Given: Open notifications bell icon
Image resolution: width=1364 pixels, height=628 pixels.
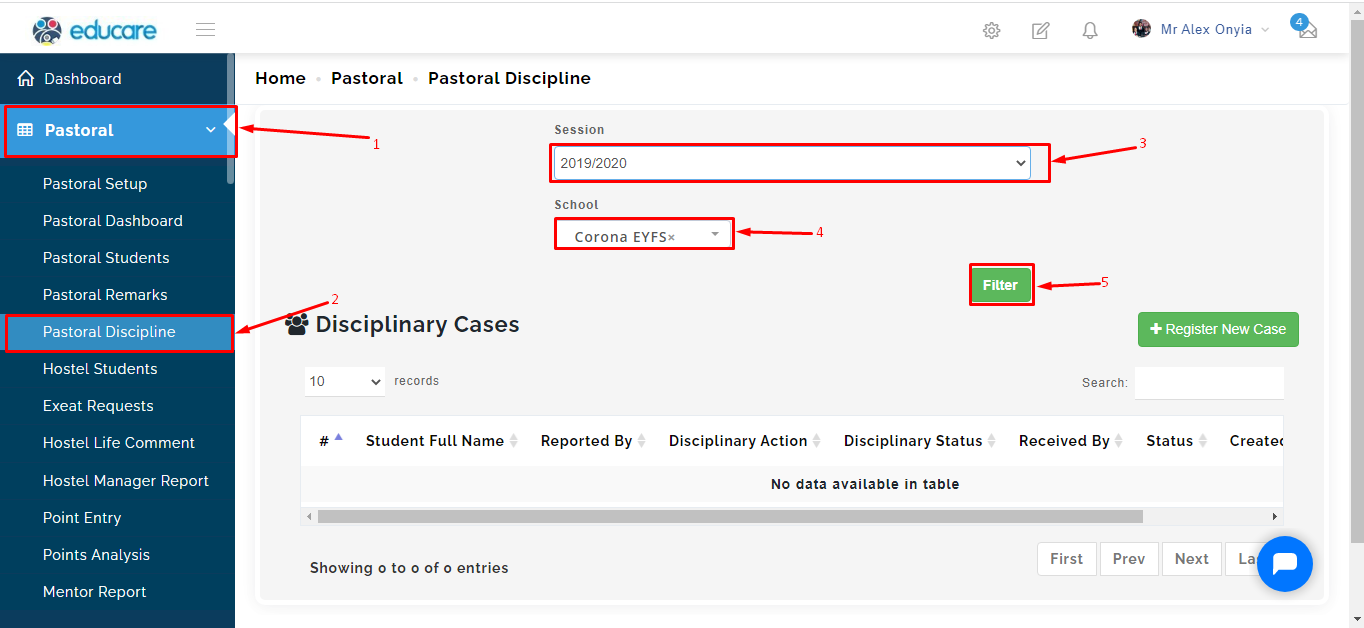Looking at the screenshot, I should coord(1090,30).
